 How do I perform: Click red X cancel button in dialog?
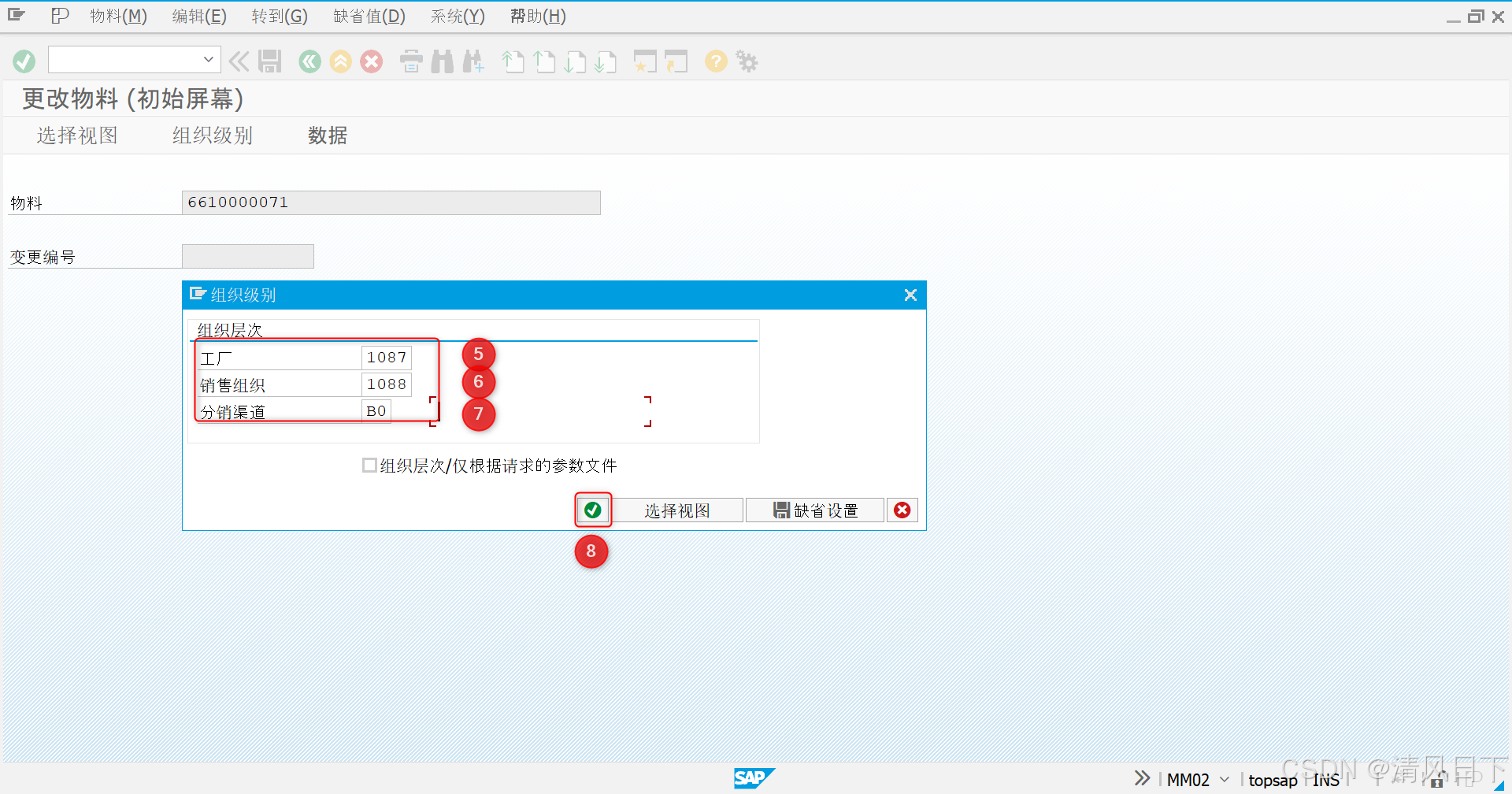(x=902, y=510)
